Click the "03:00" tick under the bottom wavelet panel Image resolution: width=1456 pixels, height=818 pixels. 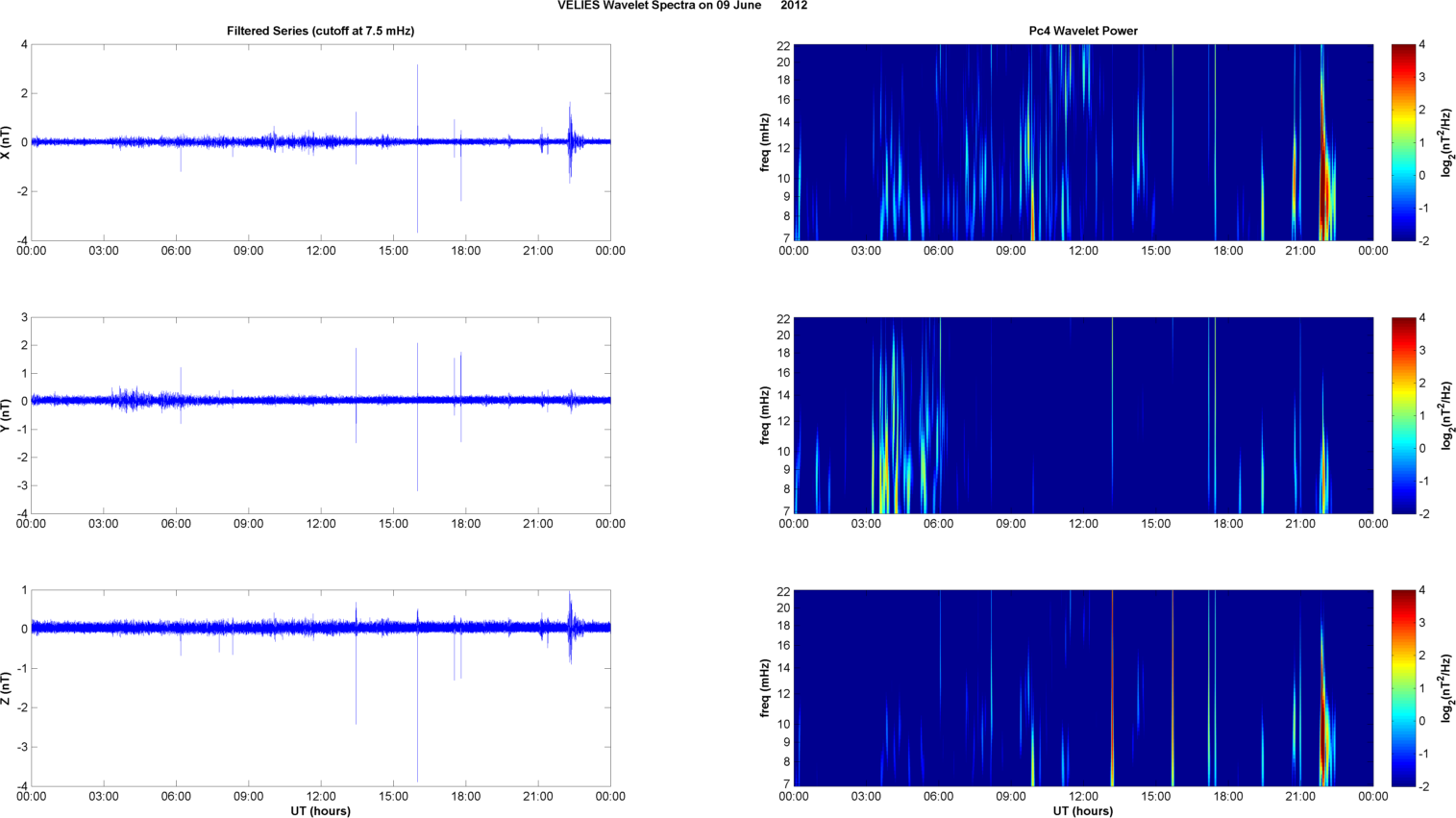tap(866, 796)
